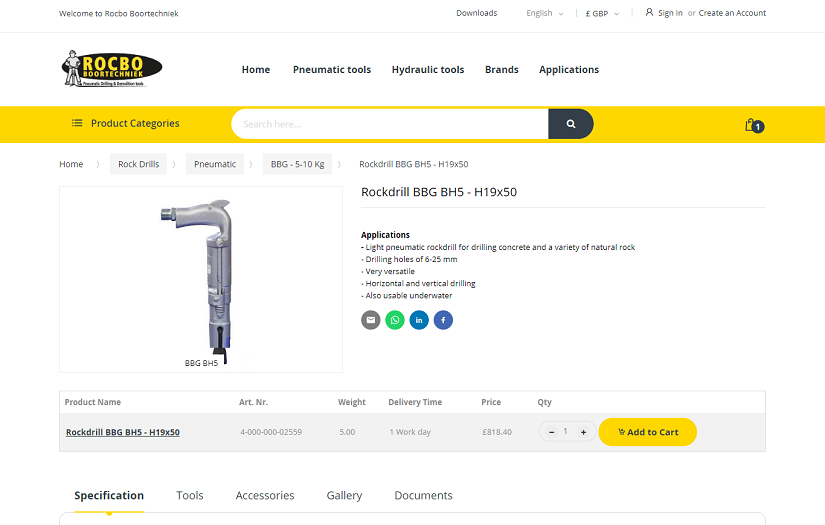Click the Sign In link
Viewport: 825px width, 525px height.
(x=669, y=13)
